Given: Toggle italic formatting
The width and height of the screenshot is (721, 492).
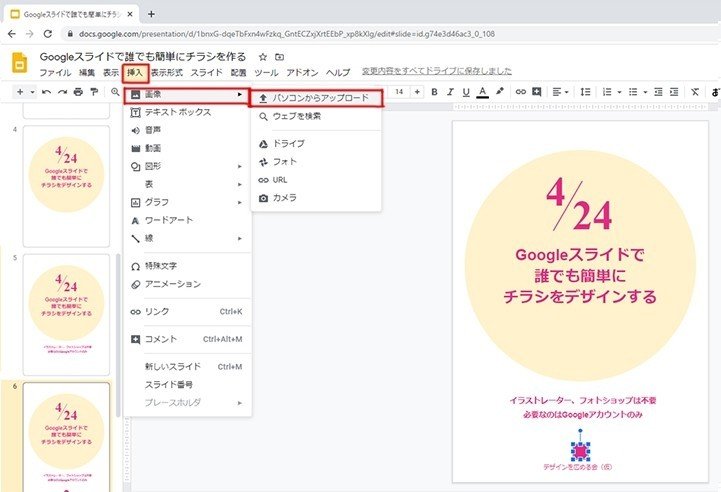Looking at the screenshot, I should 450,92.
